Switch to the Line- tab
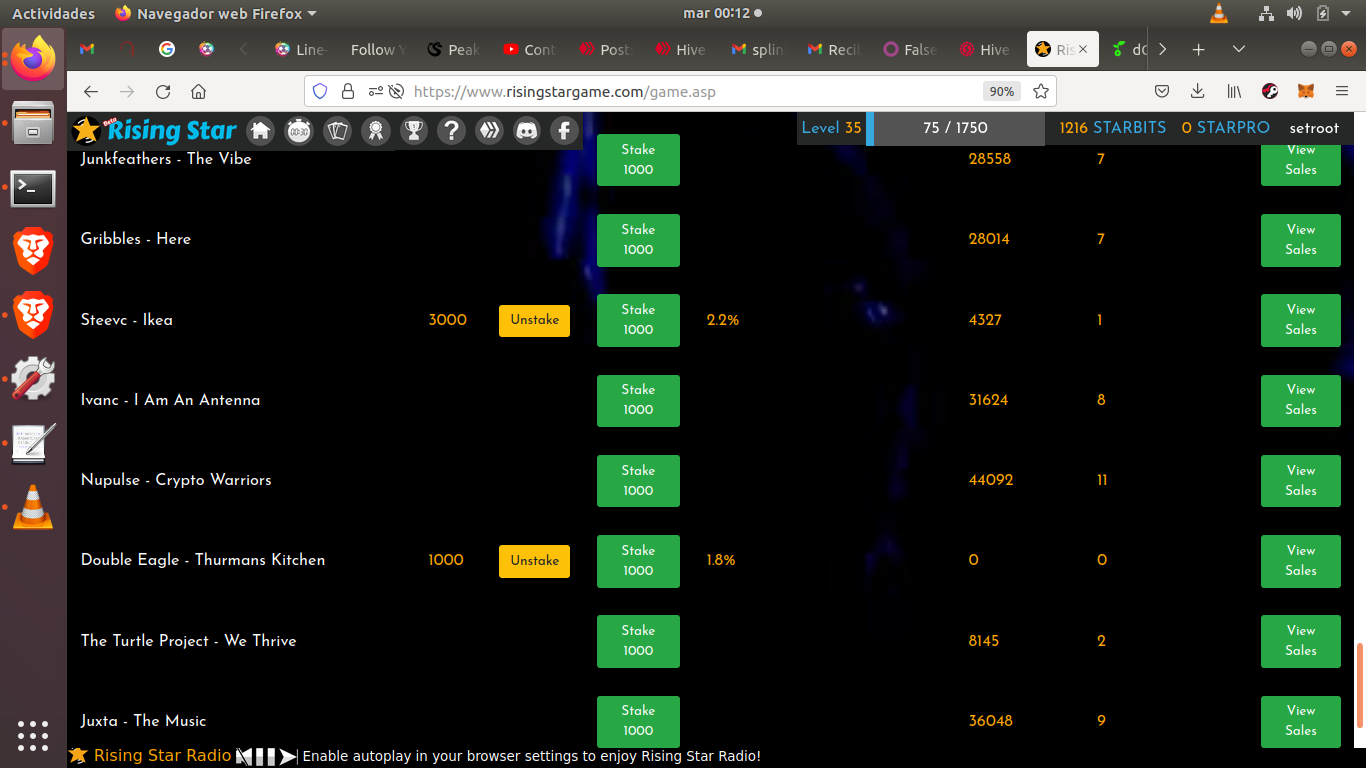Image resolution: width=1366 pixels, height=768 pixels. (x=303, y=49)
